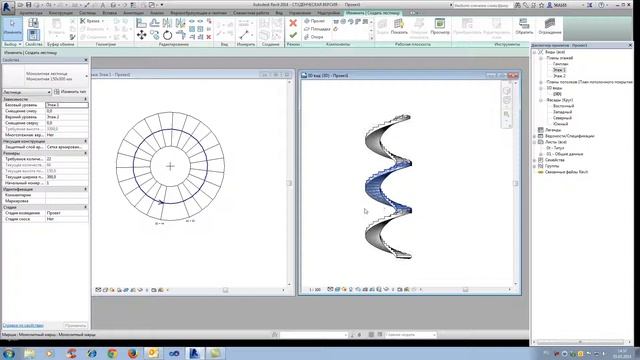Collapse the Floor Plans node in Project Browser
The height and width of the screenshot is (360, 640).
541,58
